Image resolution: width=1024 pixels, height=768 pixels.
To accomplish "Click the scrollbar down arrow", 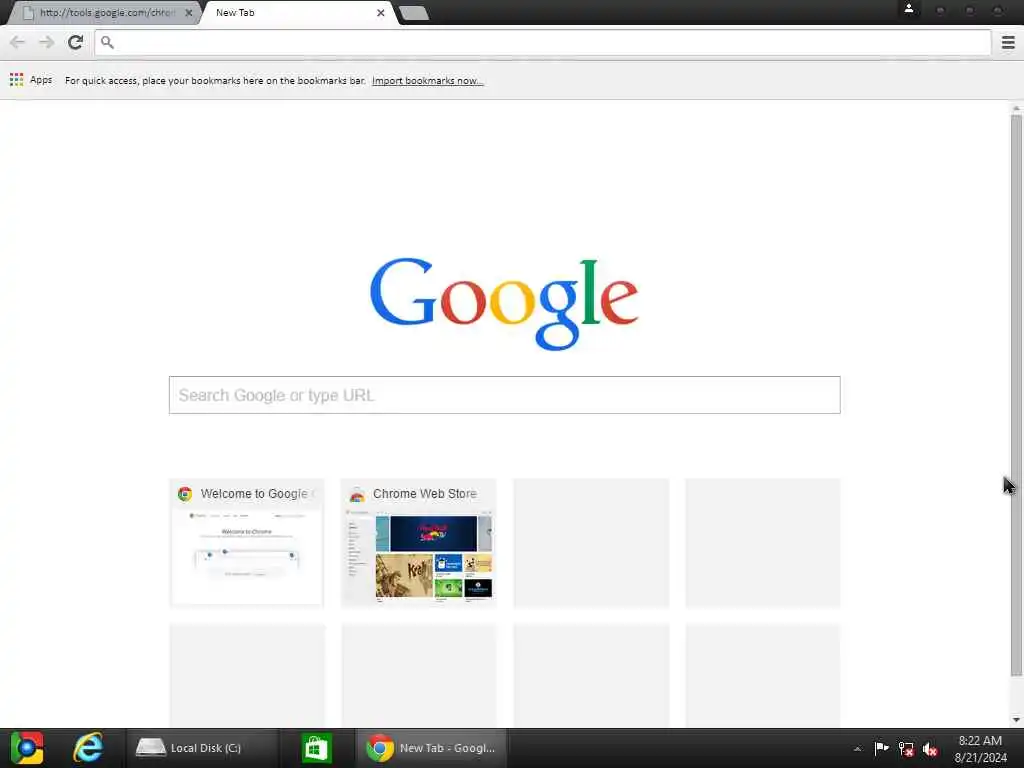I will point(1016,720).
